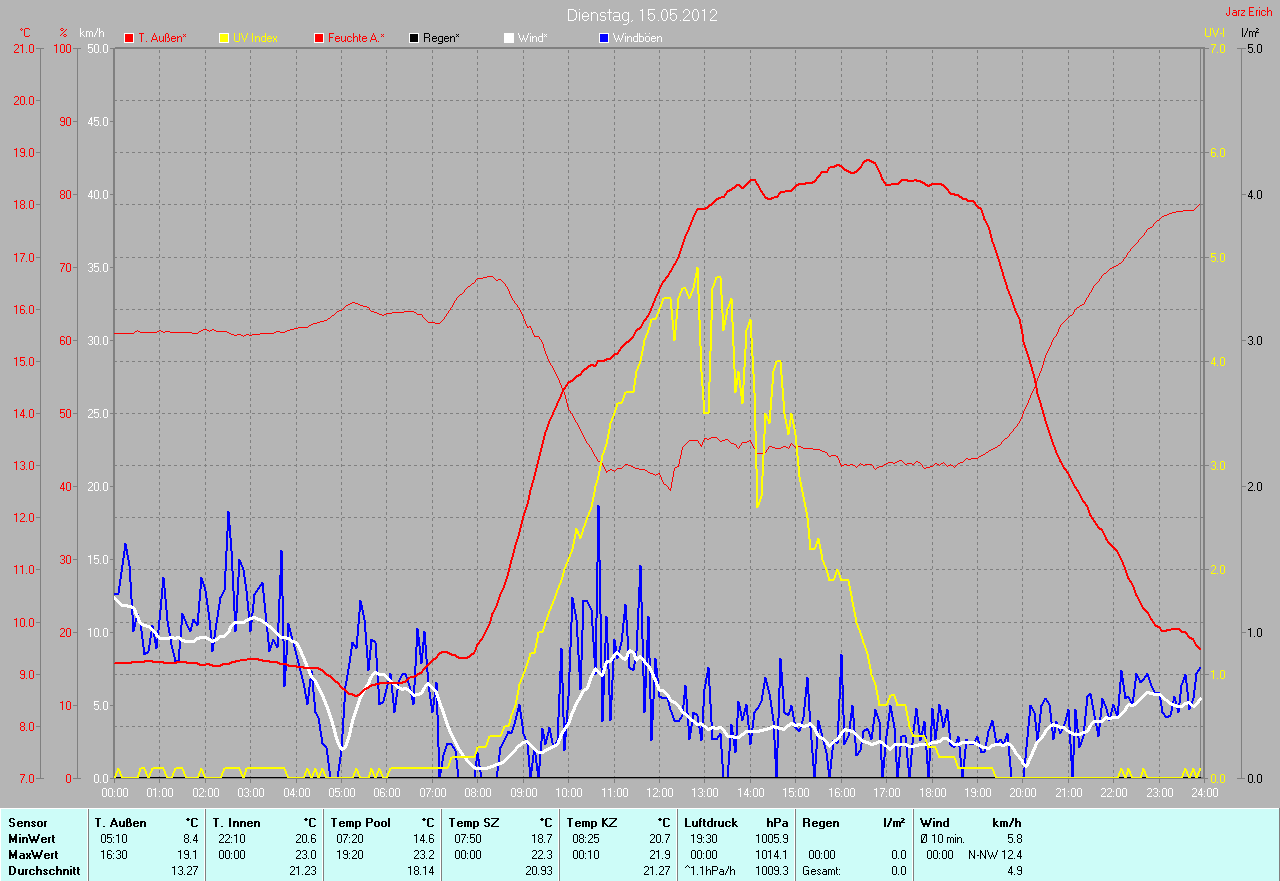Click the outdoor average value '13.27'
This screenshot has height=881, width=1280.
(x=184, y=871)
